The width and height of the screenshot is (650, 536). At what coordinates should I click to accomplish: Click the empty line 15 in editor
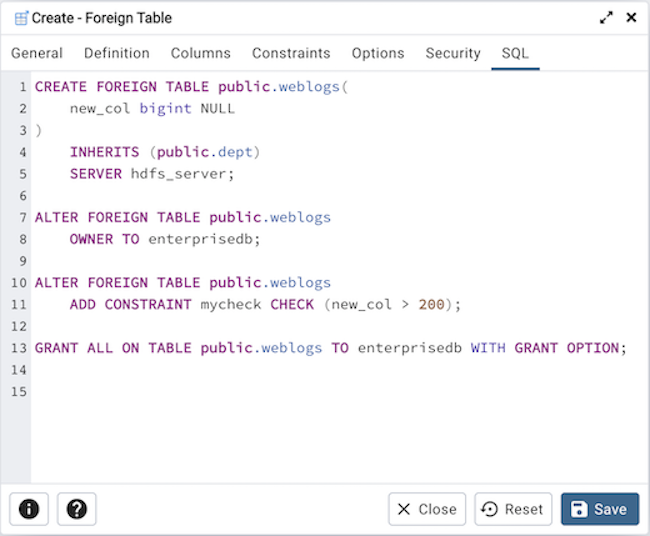300,391
